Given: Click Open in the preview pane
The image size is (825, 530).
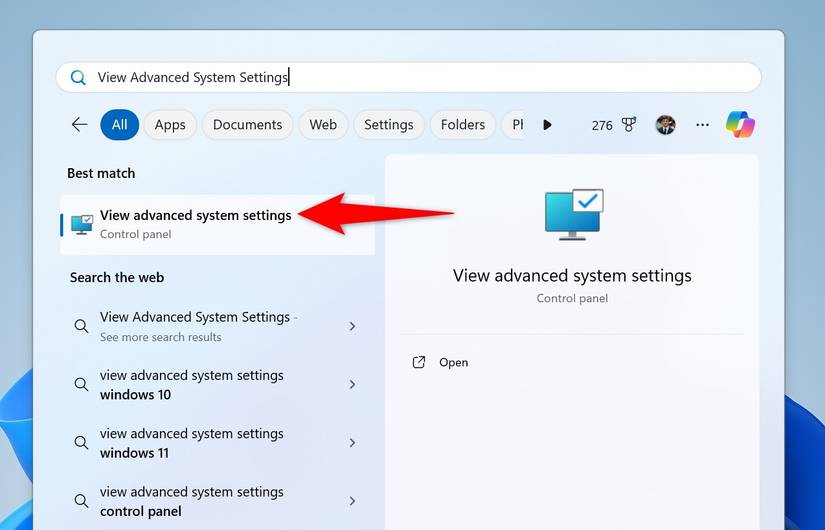Looking at the screenshot, I should coord(453,362).
